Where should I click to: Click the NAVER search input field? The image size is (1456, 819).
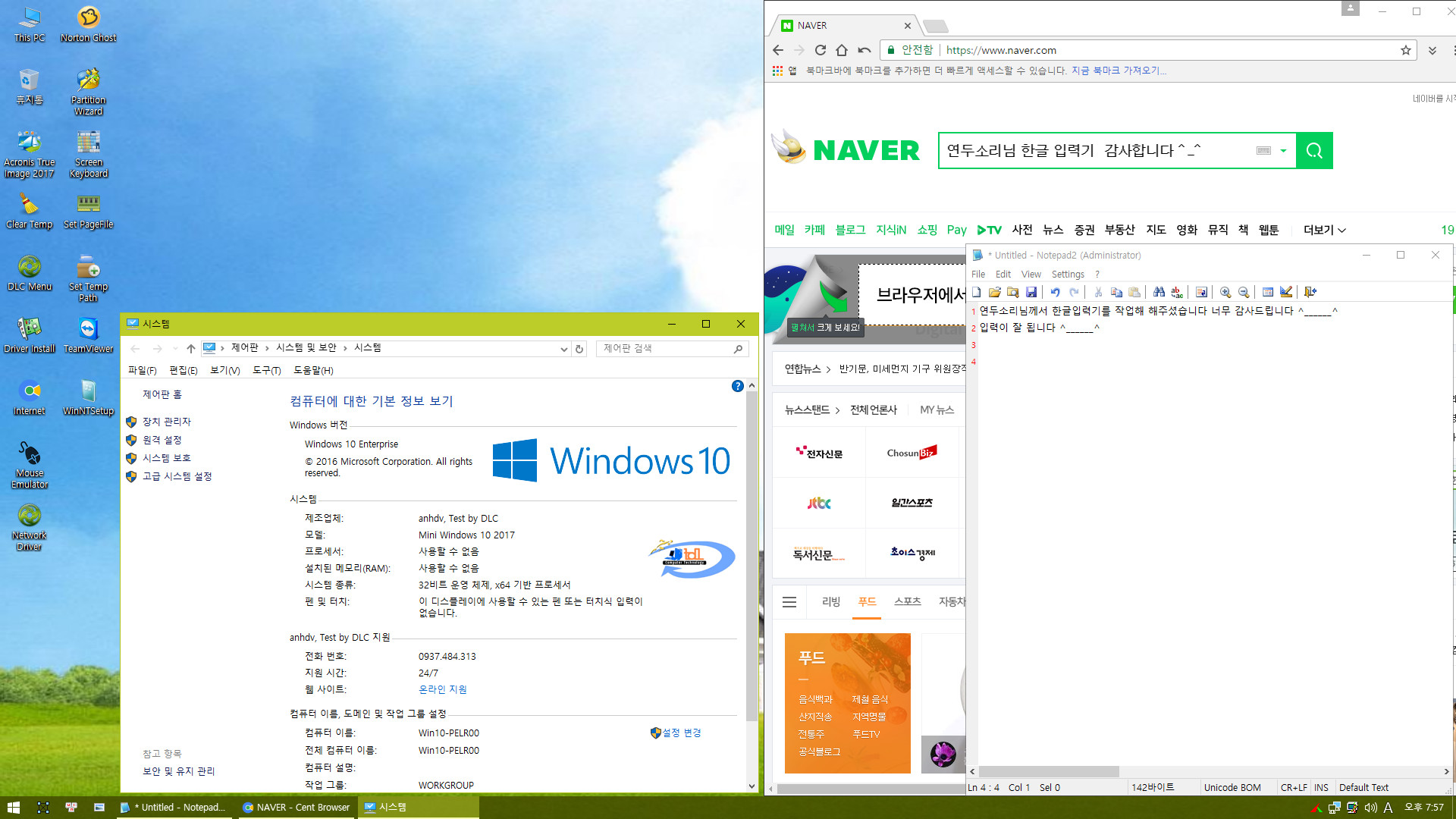tap(1096, 150)
